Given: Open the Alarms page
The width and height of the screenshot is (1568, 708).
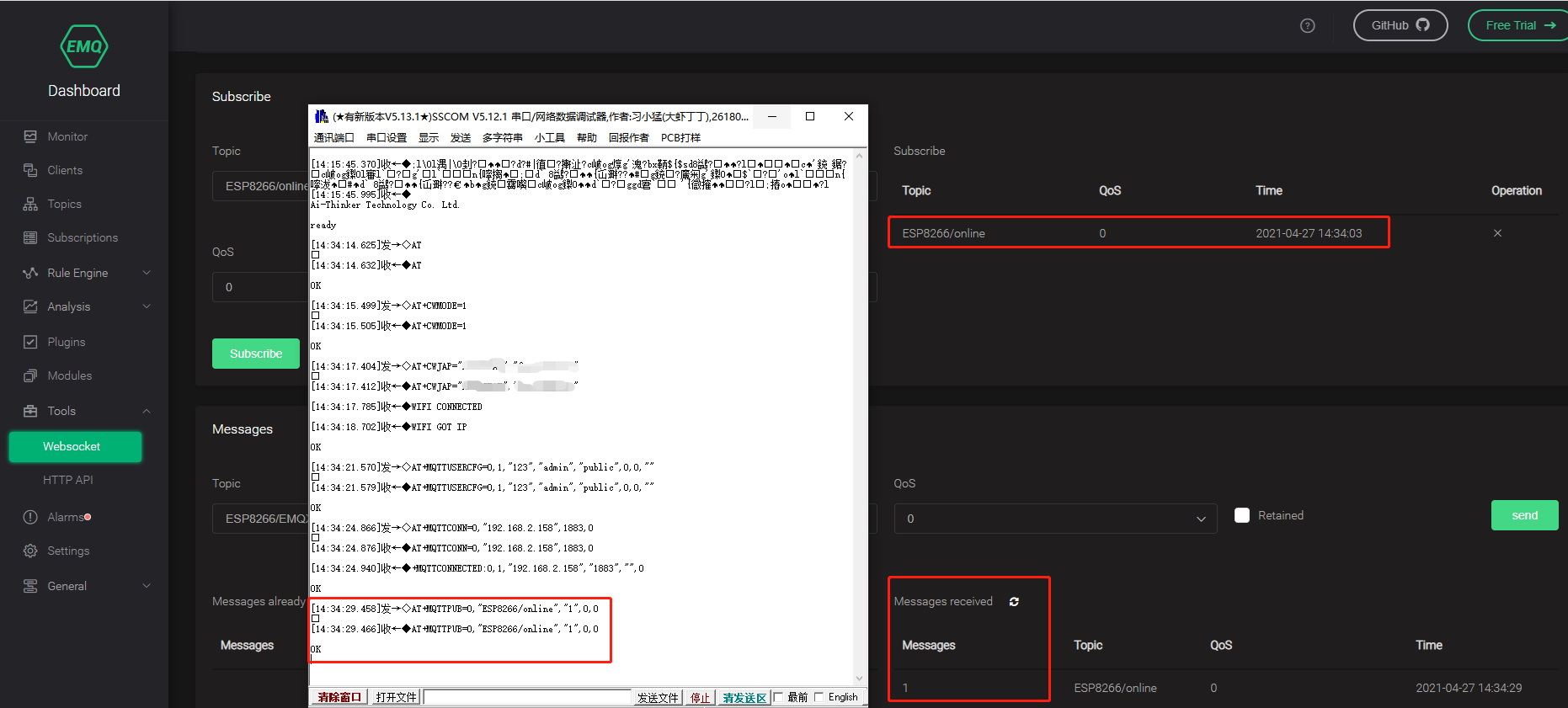Looking at the screenshot, I should point(65,517).
